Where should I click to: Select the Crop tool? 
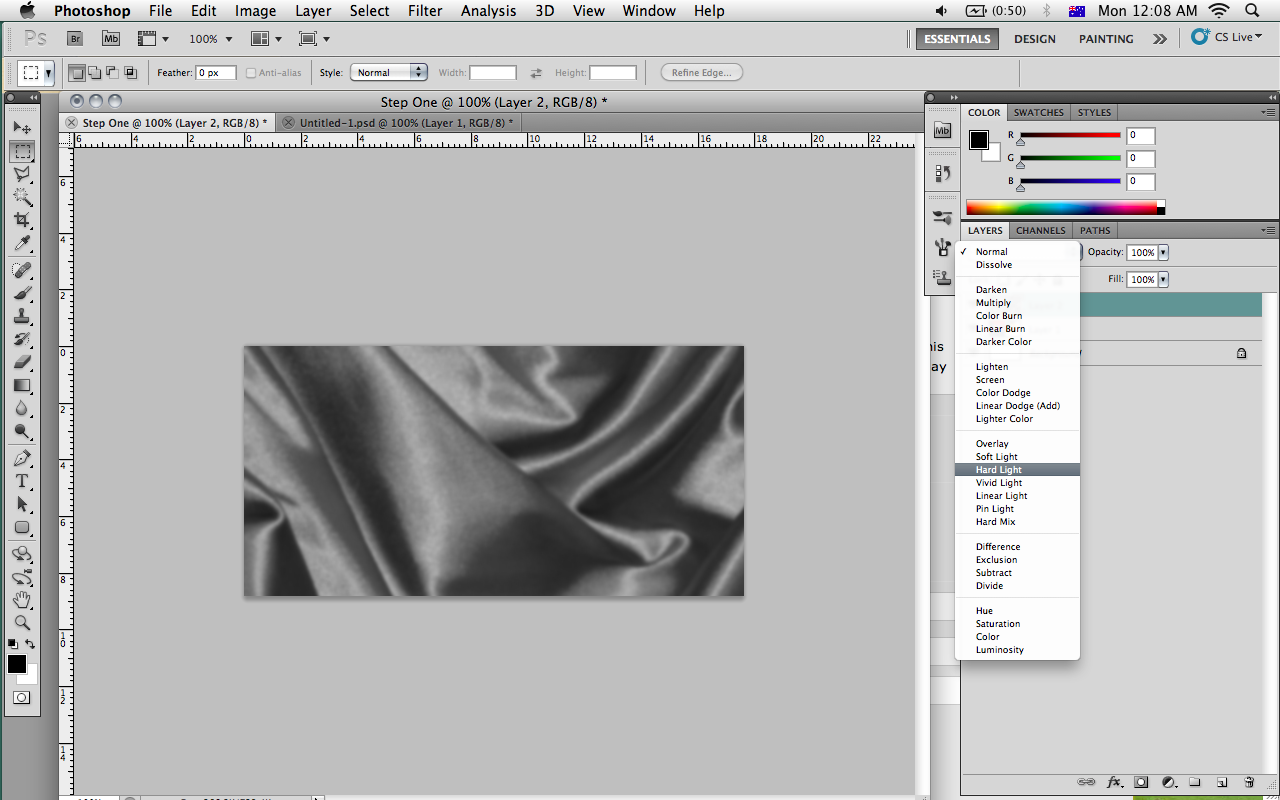point(22,220)
